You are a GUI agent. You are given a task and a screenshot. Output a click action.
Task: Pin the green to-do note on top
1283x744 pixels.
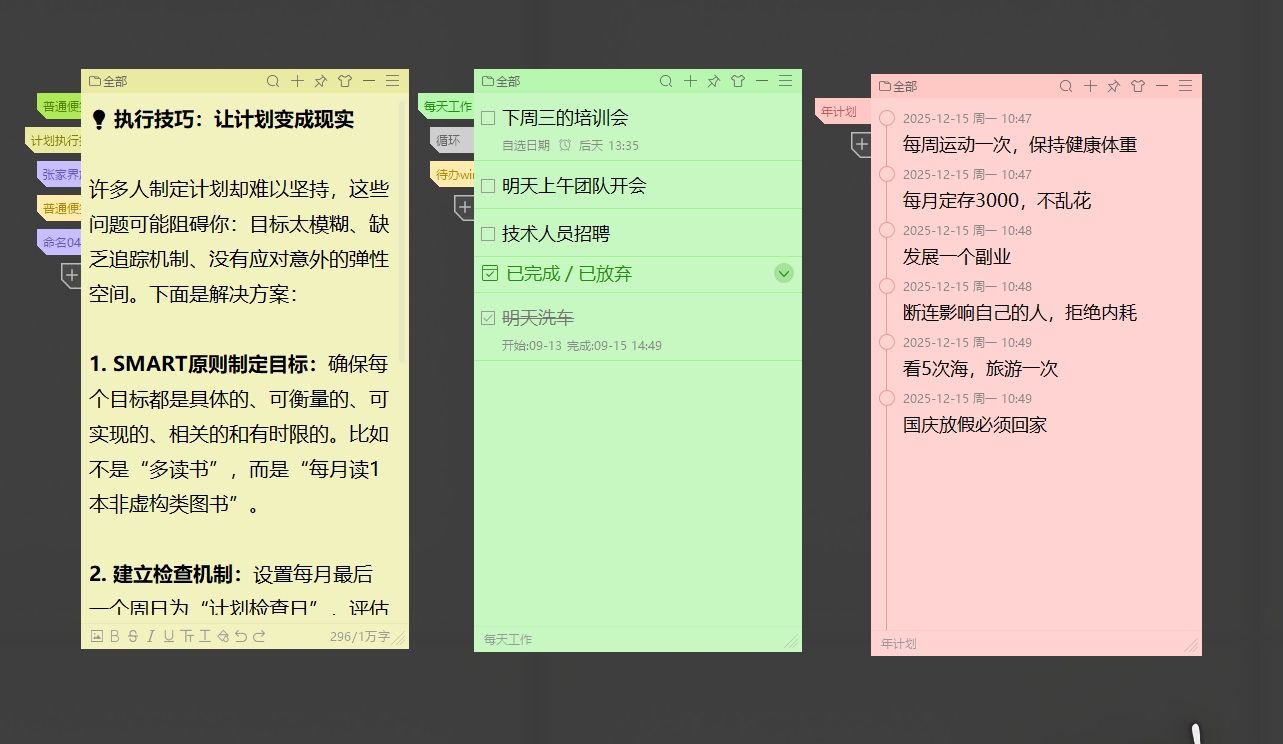[x=712, y=81]
